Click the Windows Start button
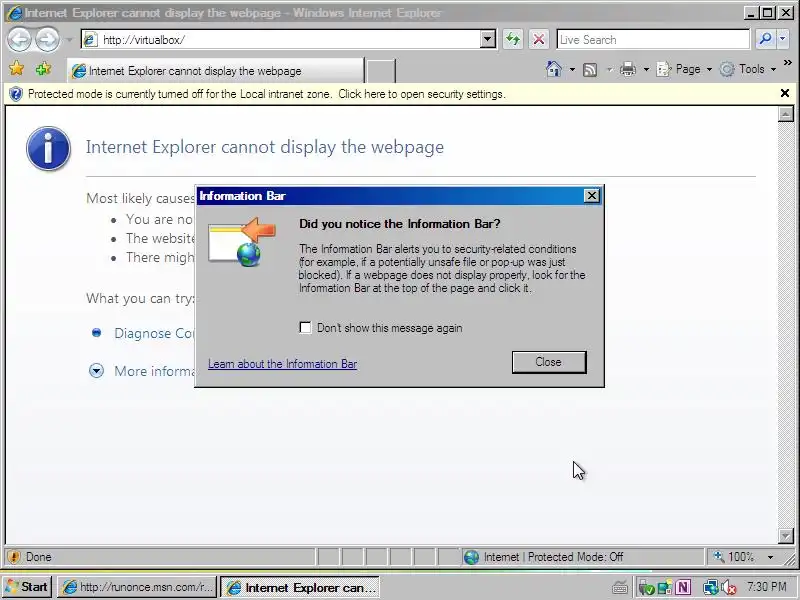This screenshot has width=800, height=600. (x=27, y=587)
